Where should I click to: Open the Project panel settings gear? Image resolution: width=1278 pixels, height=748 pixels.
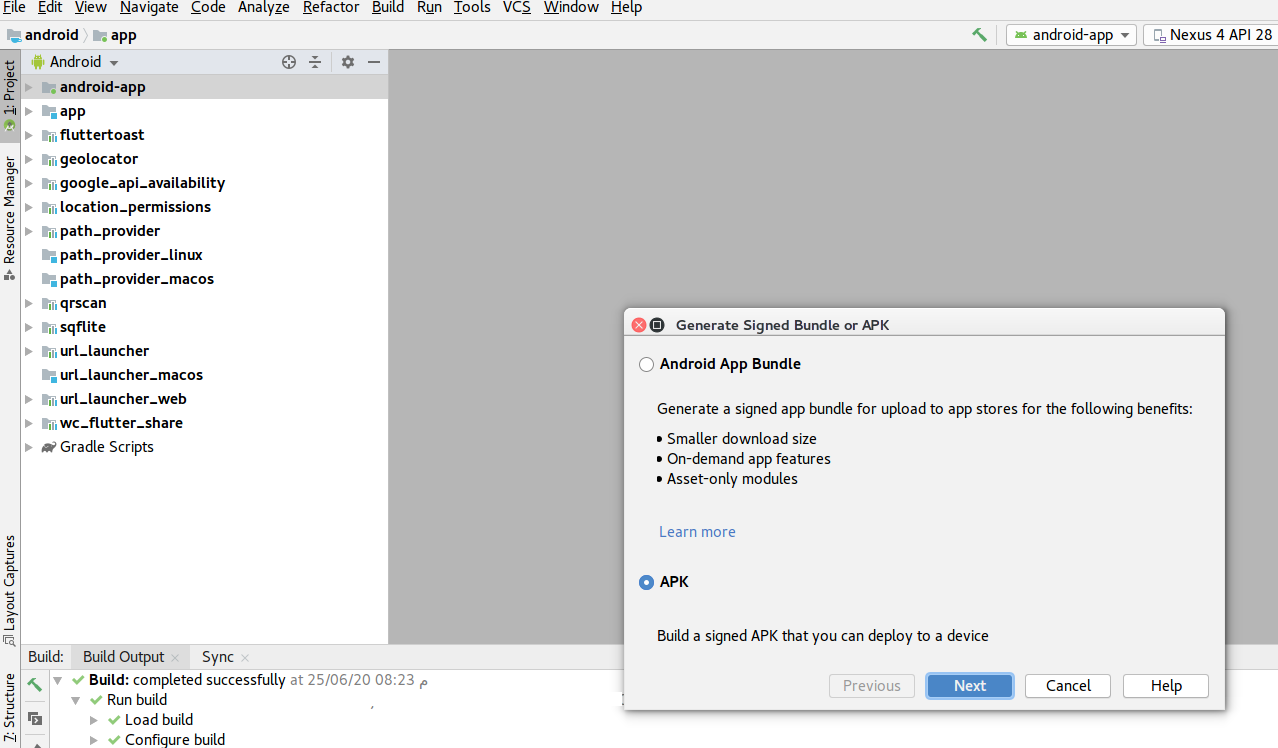point(347,61)
